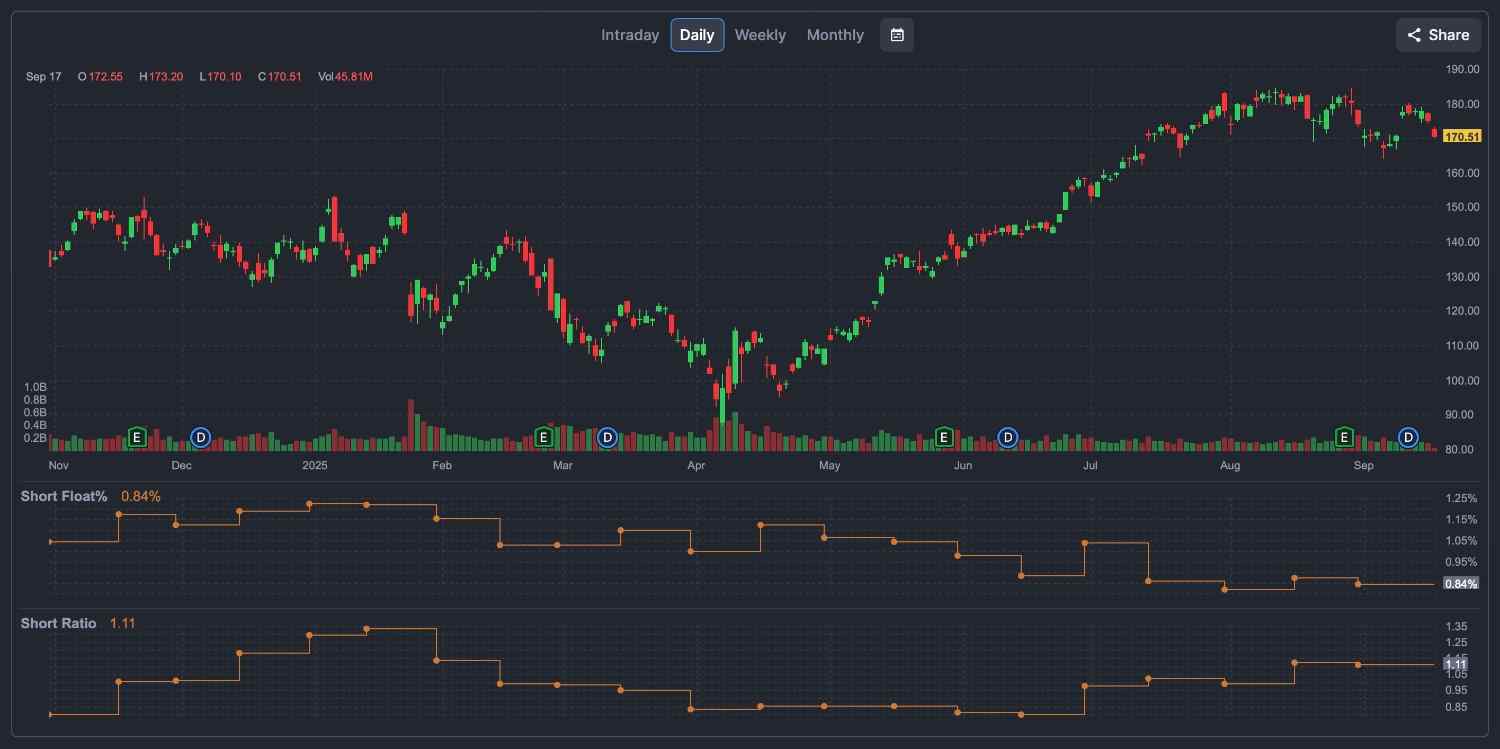Select the Intraday view
Screen dimensions: 1500x749
coord(629,34)
